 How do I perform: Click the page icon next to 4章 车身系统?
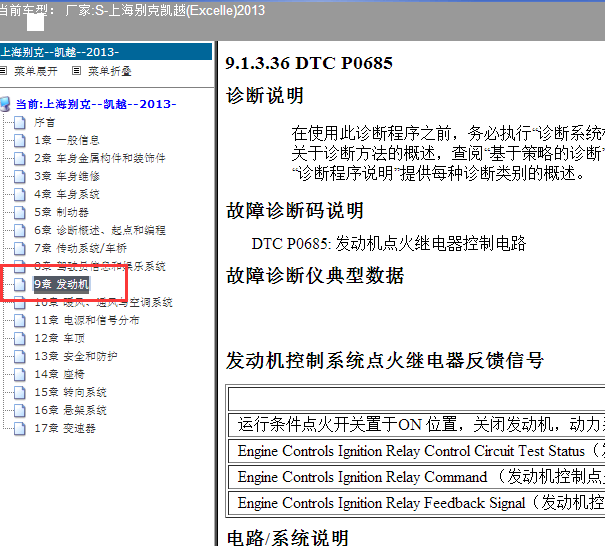[x=20, y=194]
